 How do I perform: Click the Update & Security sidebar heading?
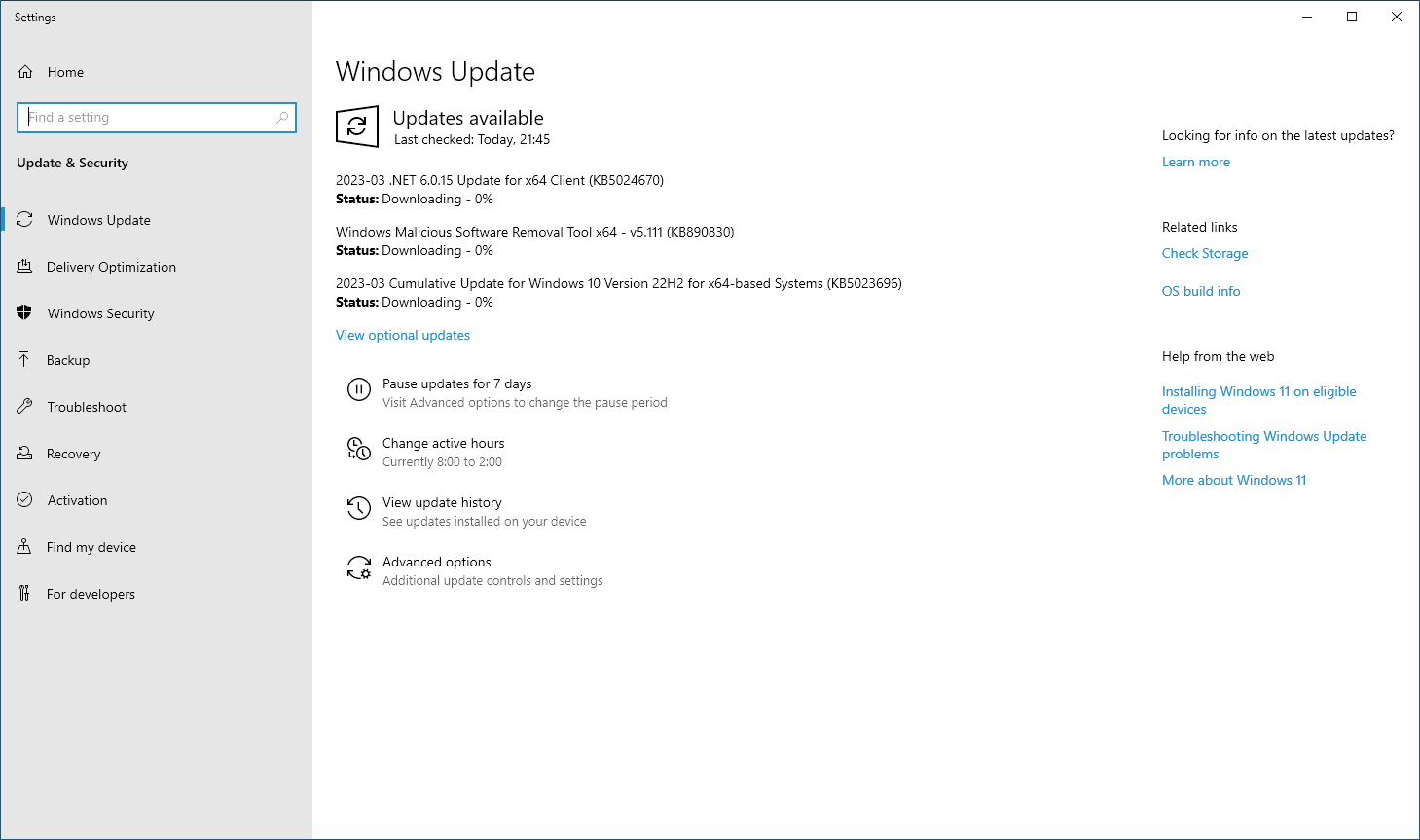point(73,164)
